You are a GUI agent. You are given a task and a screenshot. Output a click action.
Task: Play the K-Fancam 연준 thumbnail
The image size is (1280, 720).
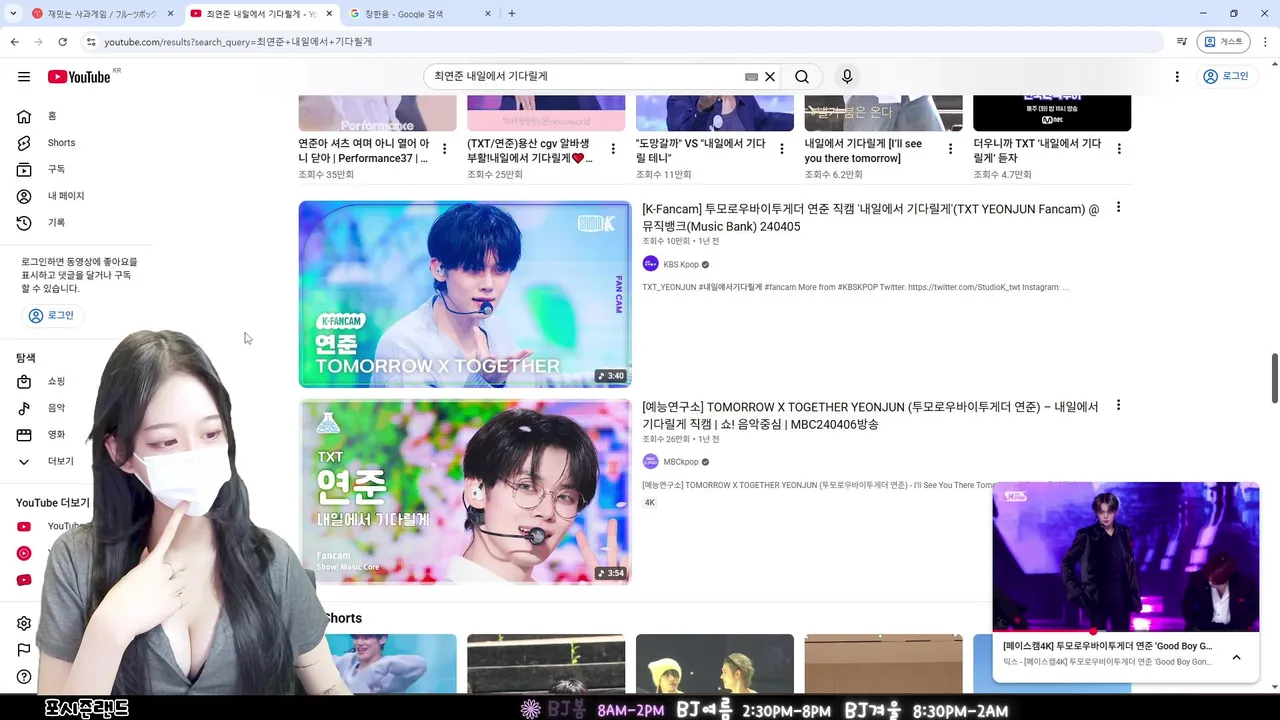pos(465,294)
